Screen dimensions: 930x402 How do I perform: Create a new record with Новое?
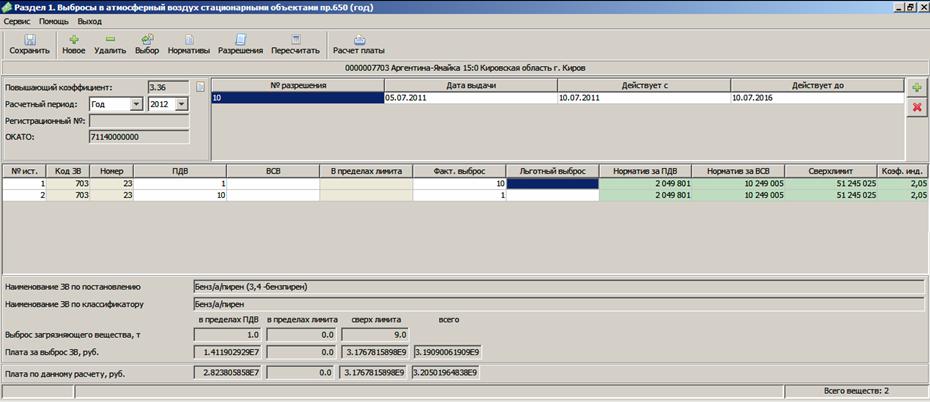pos(73,43)
